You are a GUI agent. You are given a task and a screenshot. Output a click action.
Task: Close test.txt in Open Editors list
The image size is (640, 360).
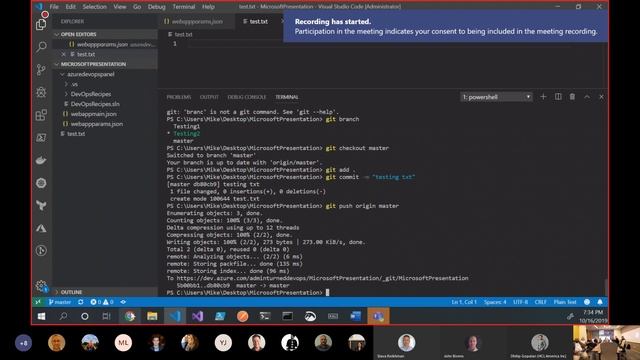[x=64, y=54]
